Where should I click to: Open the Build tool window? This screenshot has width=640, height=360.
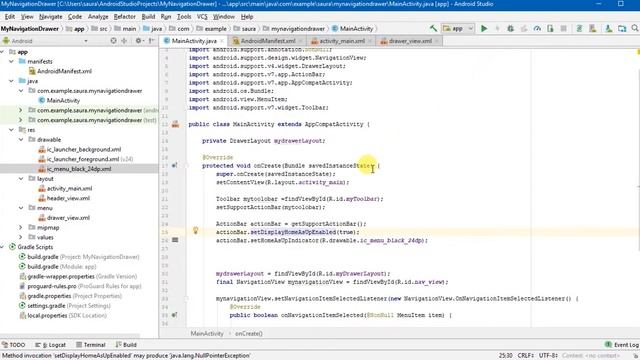point(126,345)
